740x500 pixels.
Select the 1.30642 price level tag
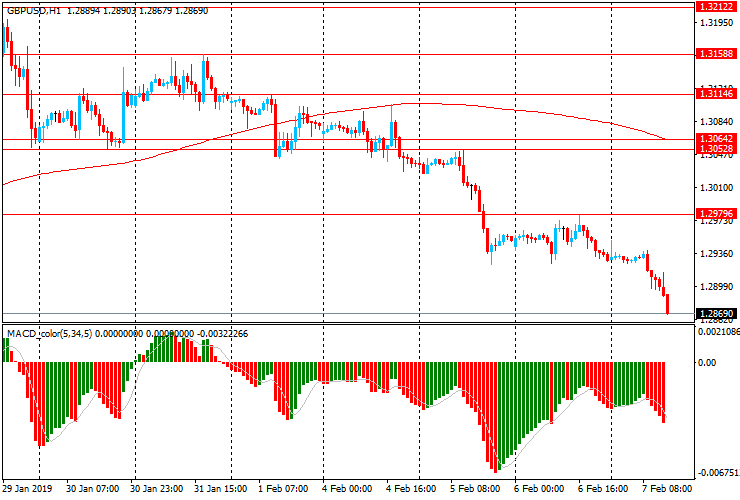[716, 139]
